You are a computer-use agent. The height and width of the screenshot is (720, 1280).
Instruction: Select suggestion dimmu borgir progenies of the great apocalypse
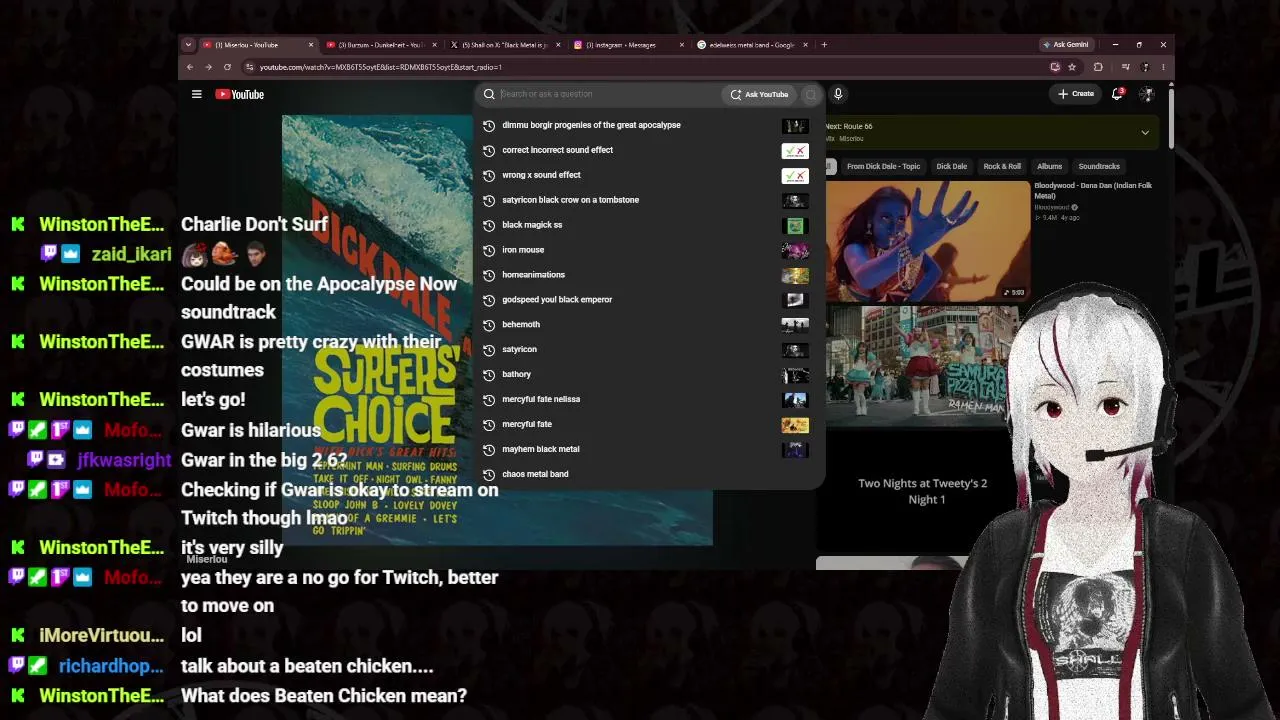(x=591, y=125)
